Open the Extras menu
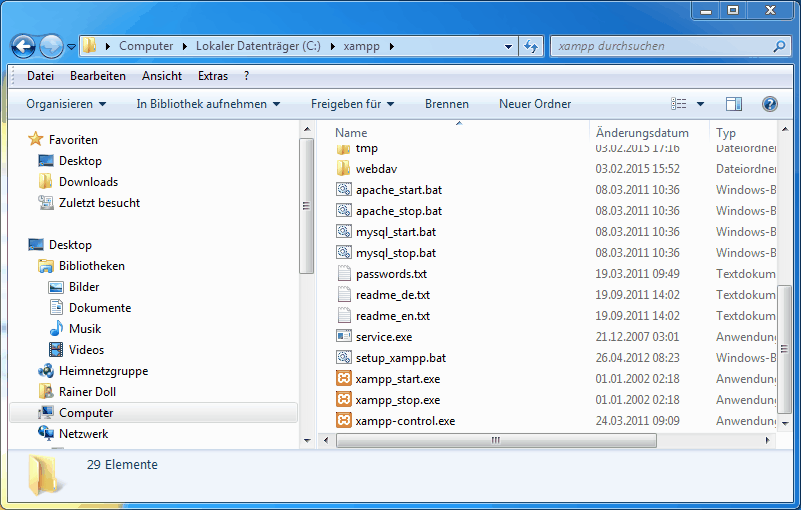This screenshot has width=801, height=510. click(x=212, y=76)
